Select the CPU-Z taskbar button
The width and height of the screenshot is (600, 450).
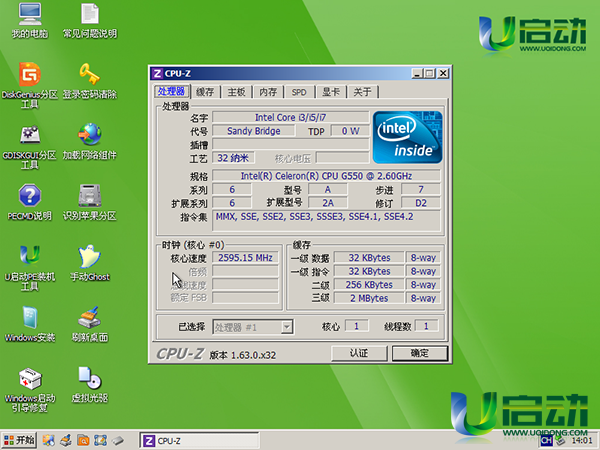click(199, 441)
